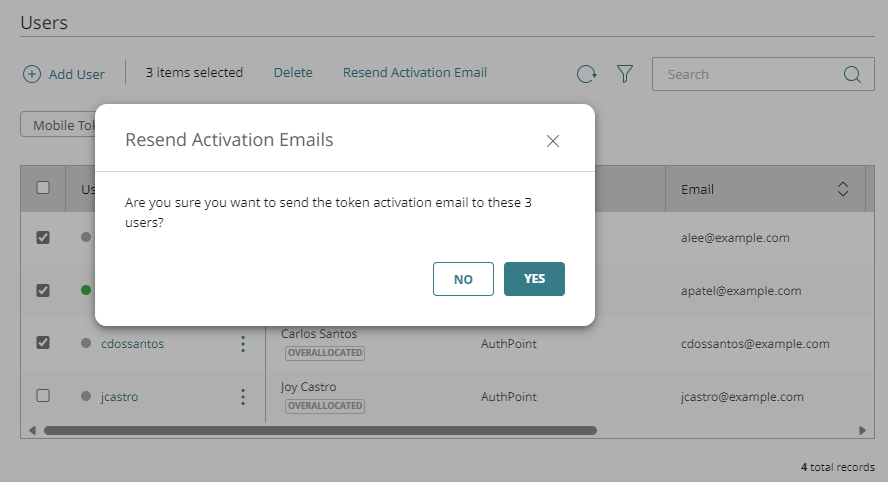Click Resend Activation Email in toolbar

tap(415, 73)
